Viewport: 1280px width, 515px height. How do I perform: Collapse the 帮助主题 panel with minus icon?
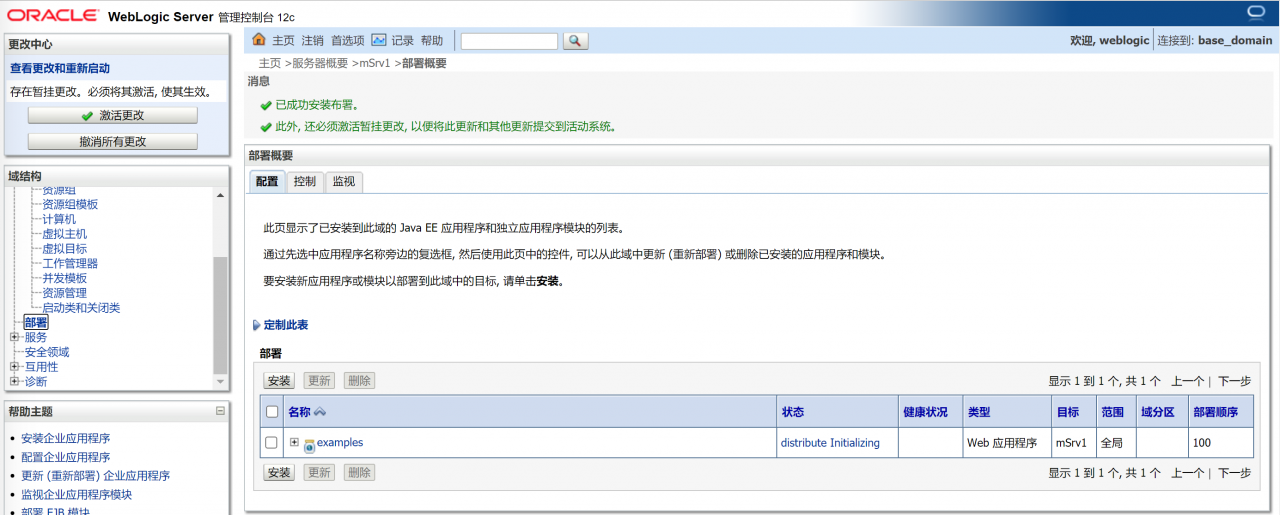pos(220,411)
